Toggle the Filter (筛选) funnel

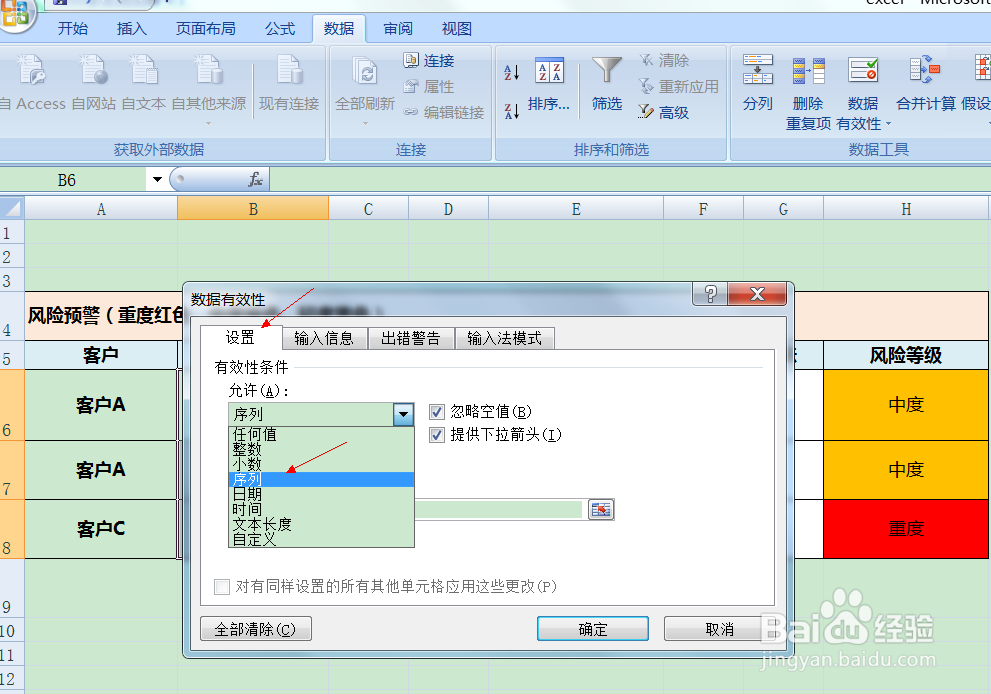[x=607, y=85]
